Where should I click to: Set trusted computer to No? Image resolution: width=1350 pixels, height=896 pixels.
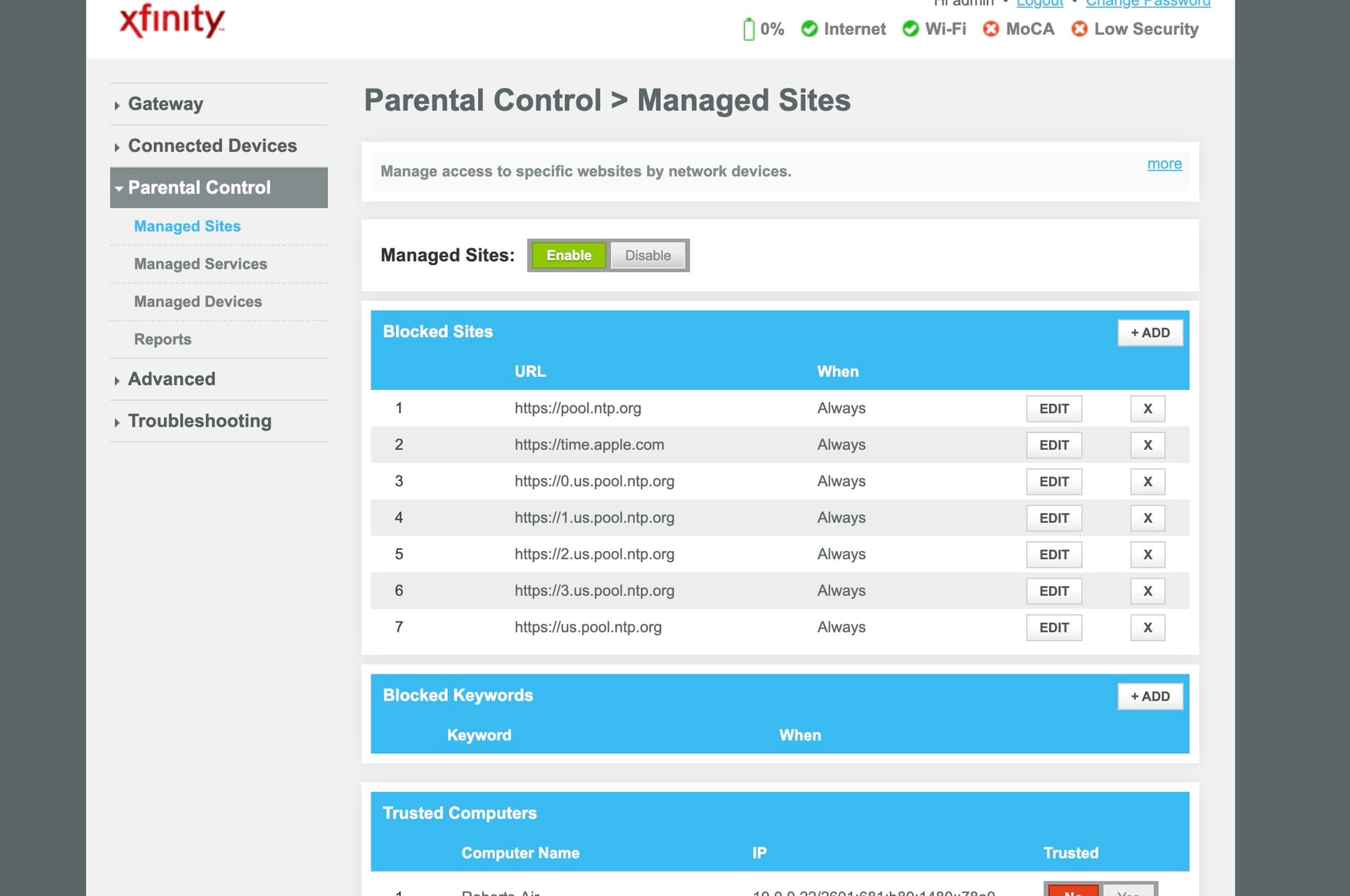coord(1073,890)
